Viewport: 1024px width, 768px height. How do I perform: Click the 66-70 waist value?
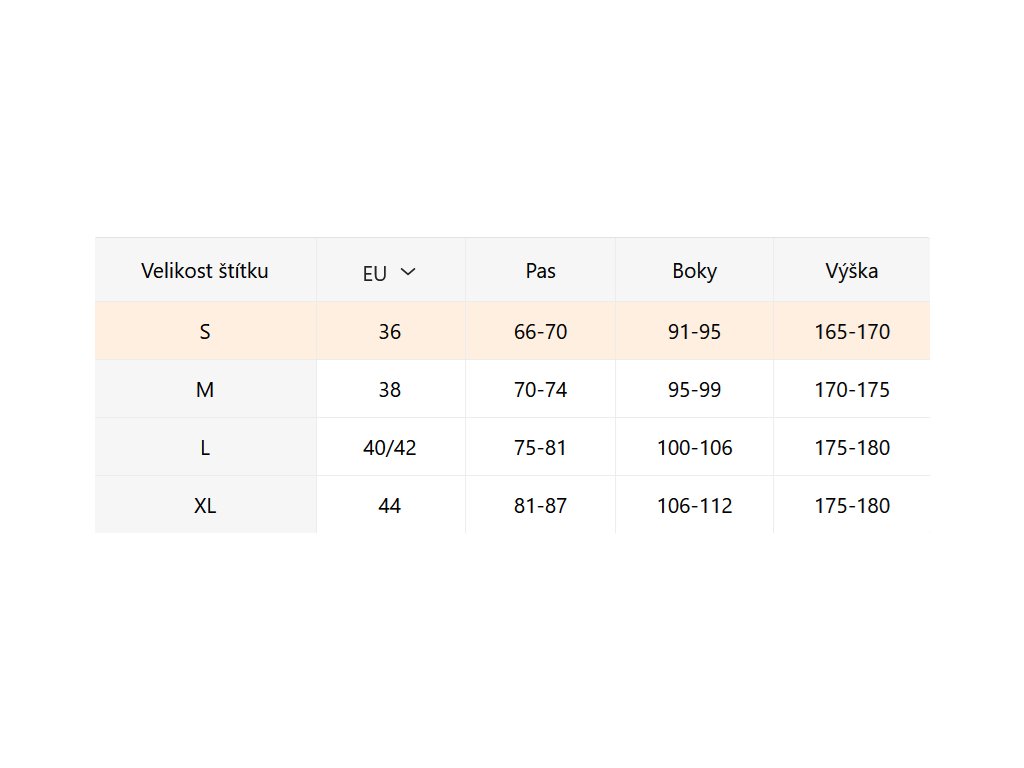(x=541, y=332)
